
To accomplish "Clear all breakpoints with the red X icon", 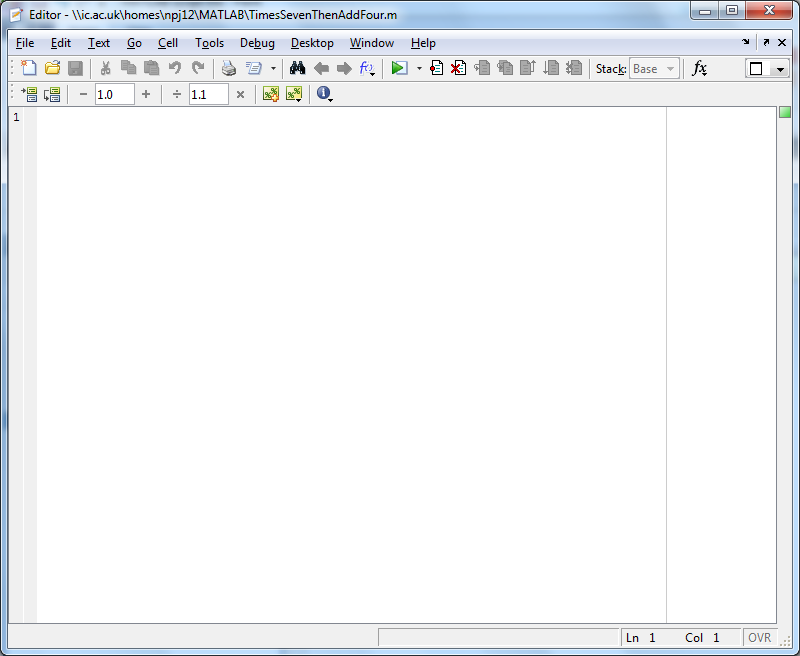I will tap(459, 68).
